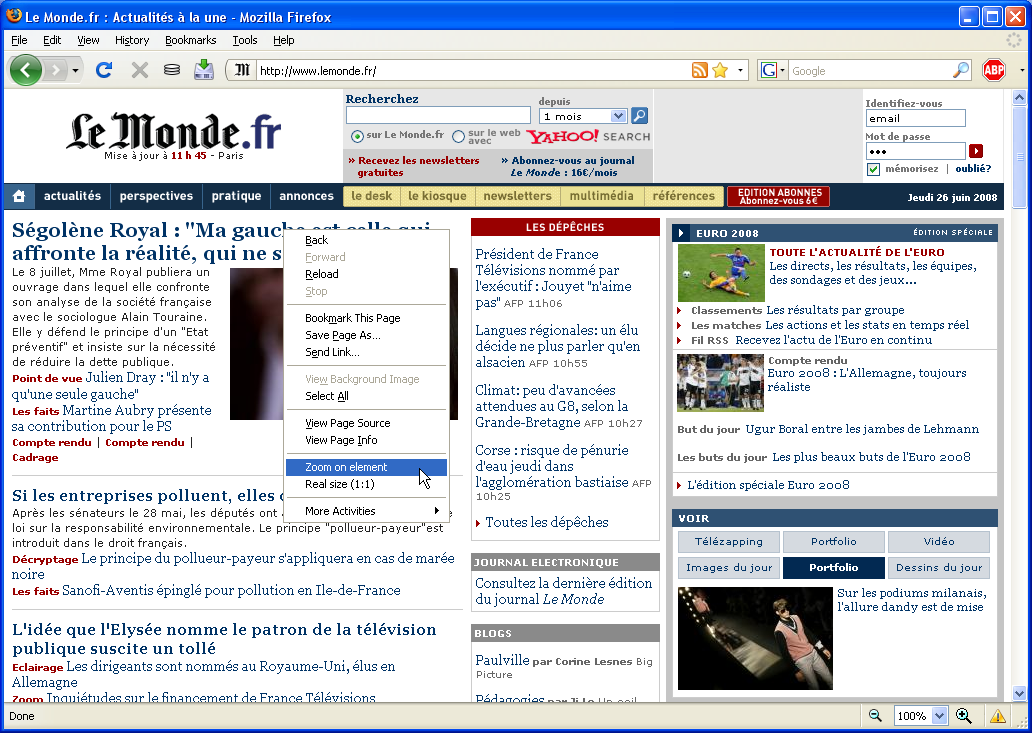Click the Google search engine icon

pos(768,70)
